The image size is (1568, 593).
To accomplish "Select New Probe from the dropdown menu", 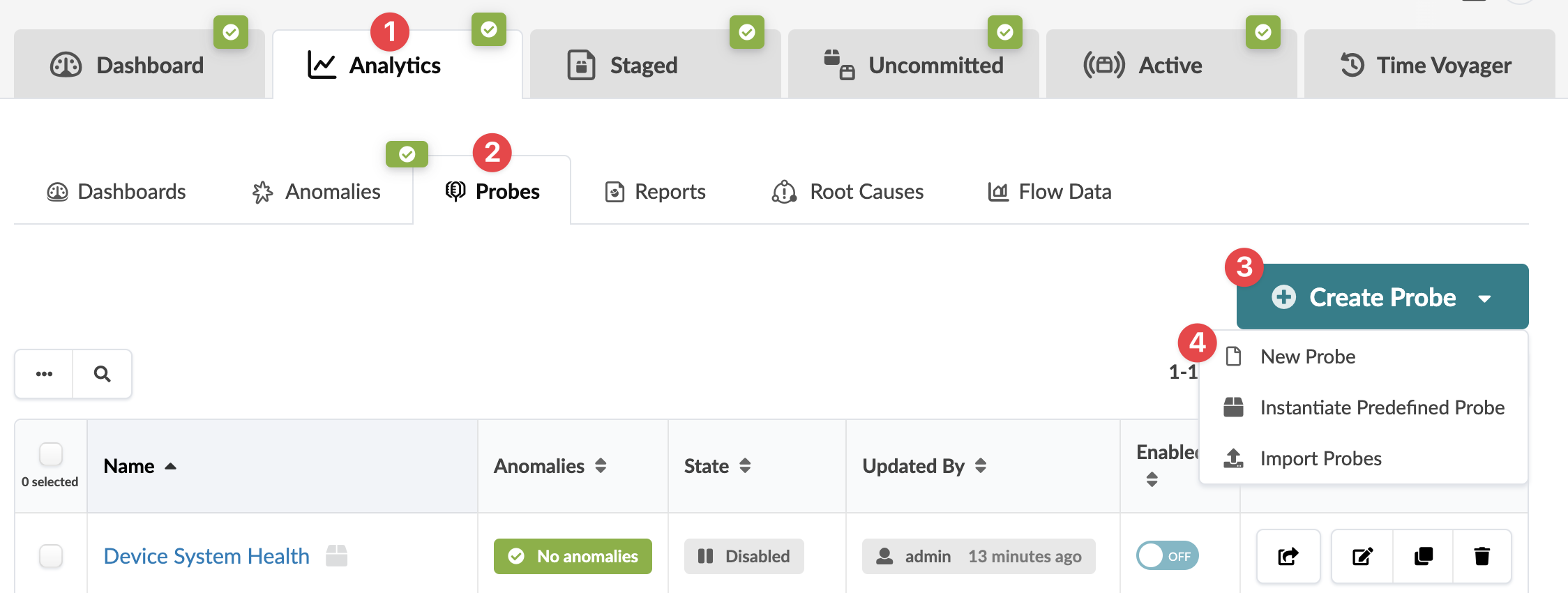I will coord(1307,356).
